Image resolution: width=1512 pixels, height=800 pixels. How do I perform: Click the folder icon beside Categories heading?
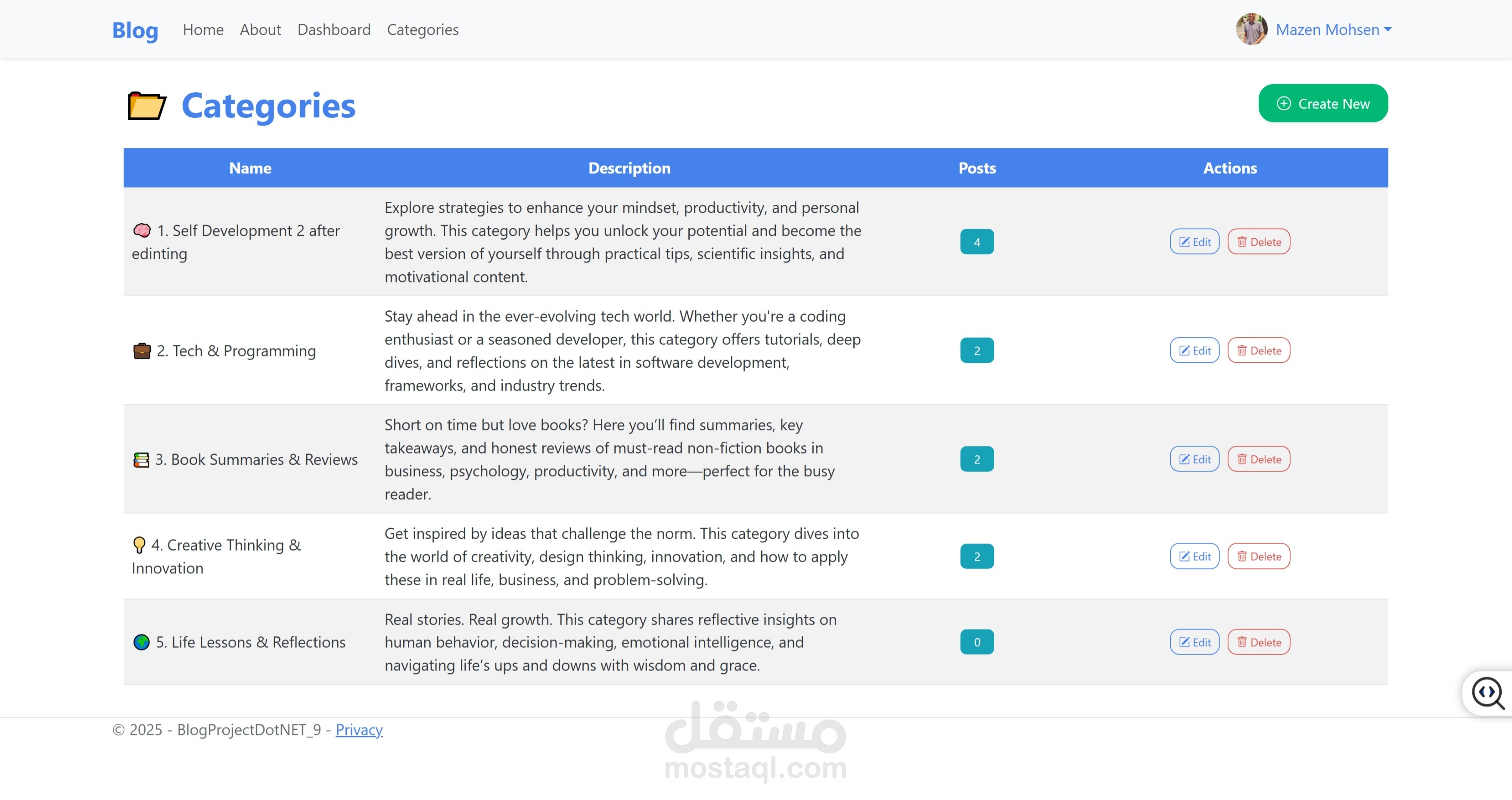(x=147, y=106)
